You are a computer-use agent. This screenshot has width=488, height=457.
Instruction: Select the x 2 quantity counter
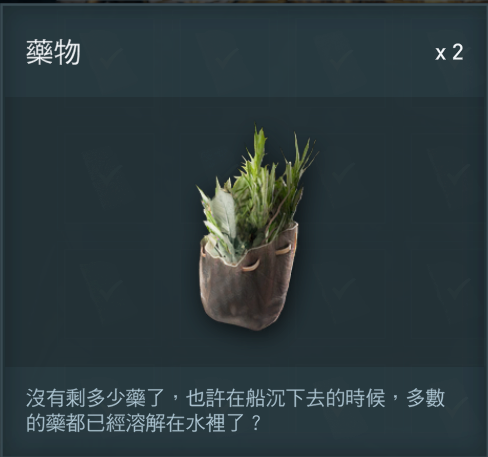(449, 53)
